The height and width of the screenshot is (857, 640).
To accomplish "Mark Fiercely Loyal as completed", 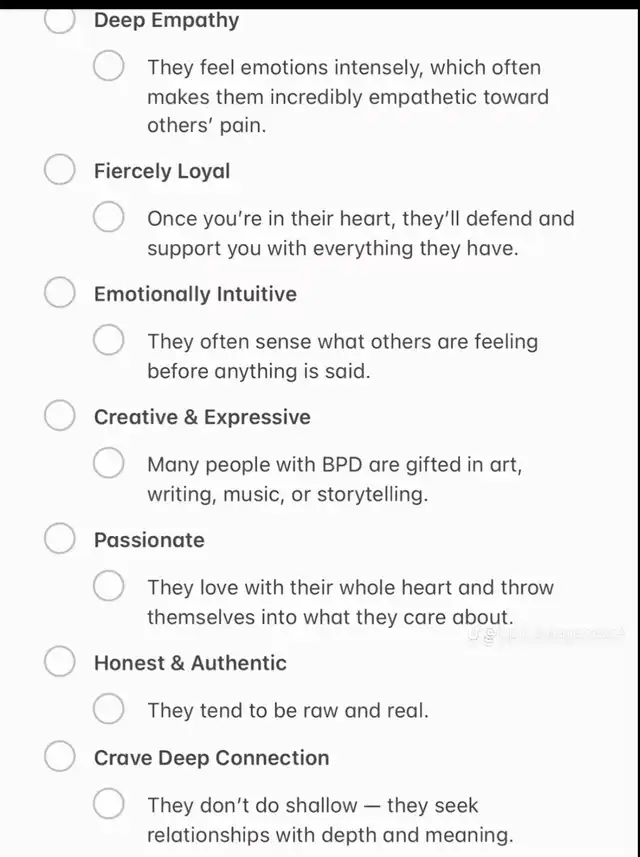I will (60, 169).
